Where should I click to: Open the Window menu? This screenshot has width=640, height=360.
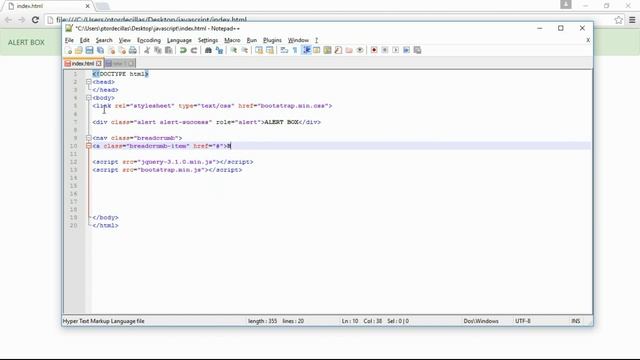click(298, 40)
